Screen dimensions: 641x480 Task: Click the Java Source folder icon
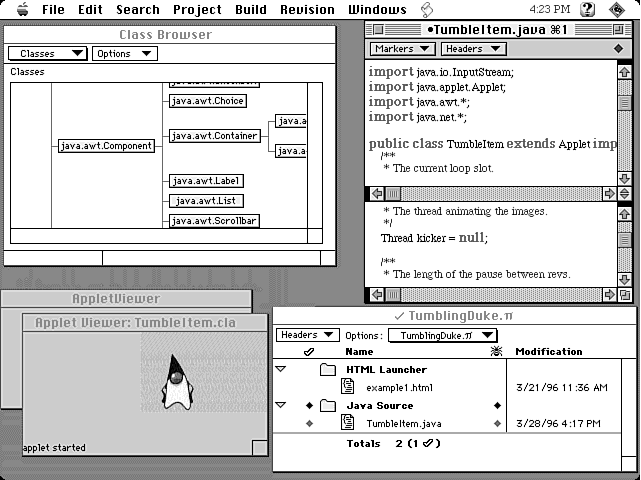pos(328,406)
